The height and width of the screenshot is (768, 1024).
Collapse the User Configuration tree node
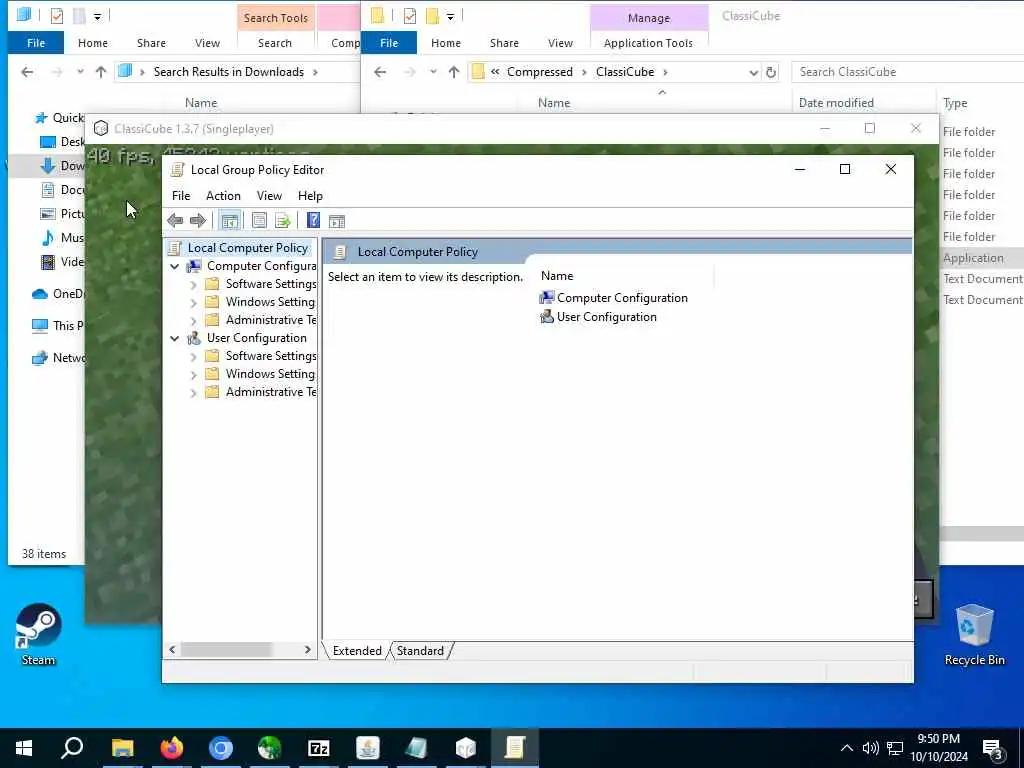[x=174, y=338]
